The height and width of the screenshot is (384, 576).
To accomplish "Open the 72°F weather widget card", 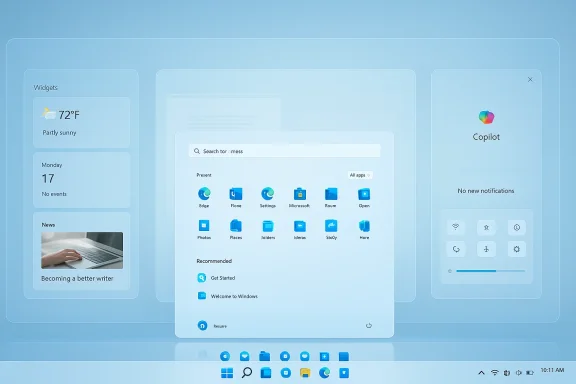I will (82, 122).
